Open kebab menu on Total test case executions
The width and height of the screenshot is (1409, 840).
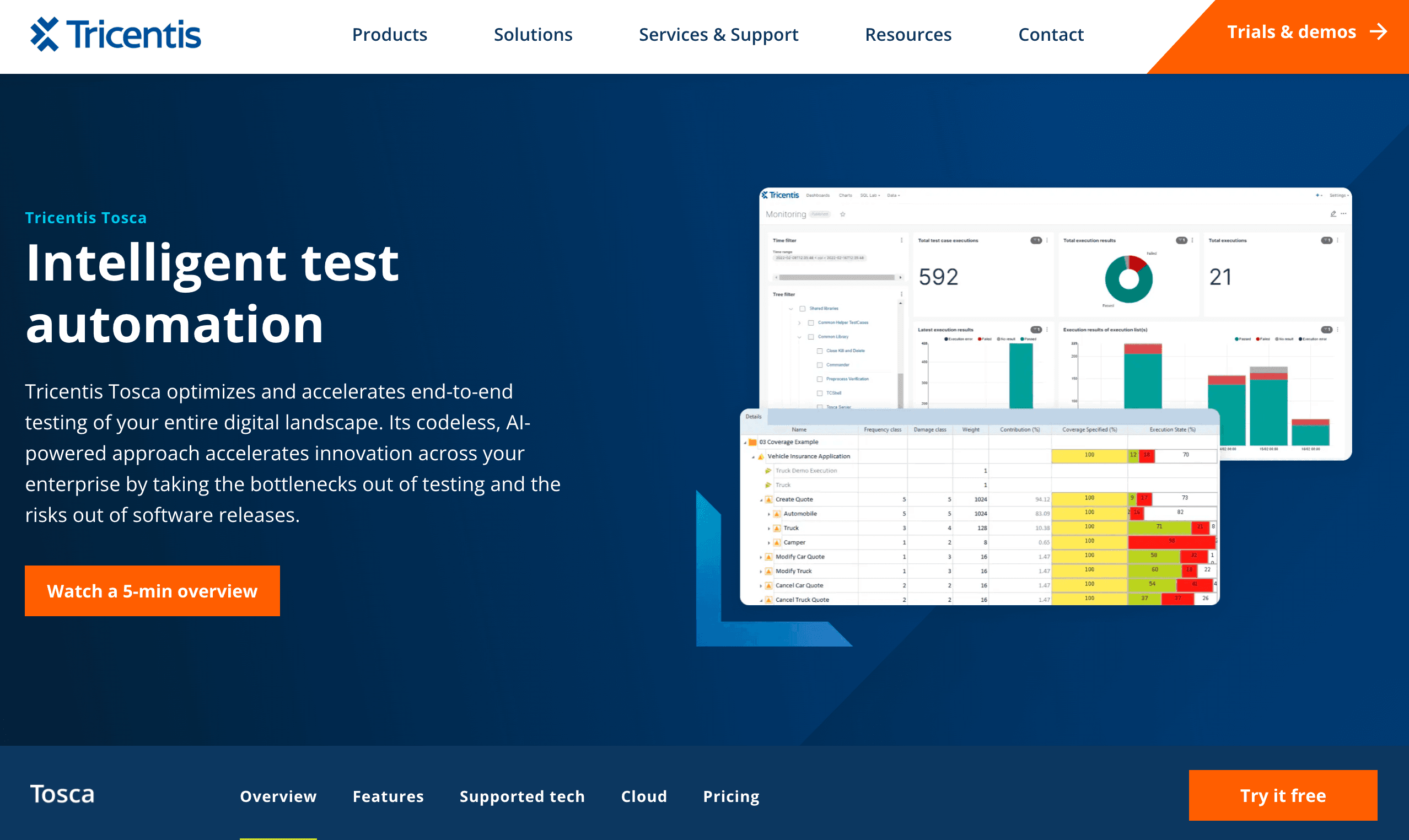pyautogui.click(x=1047, y=240)
